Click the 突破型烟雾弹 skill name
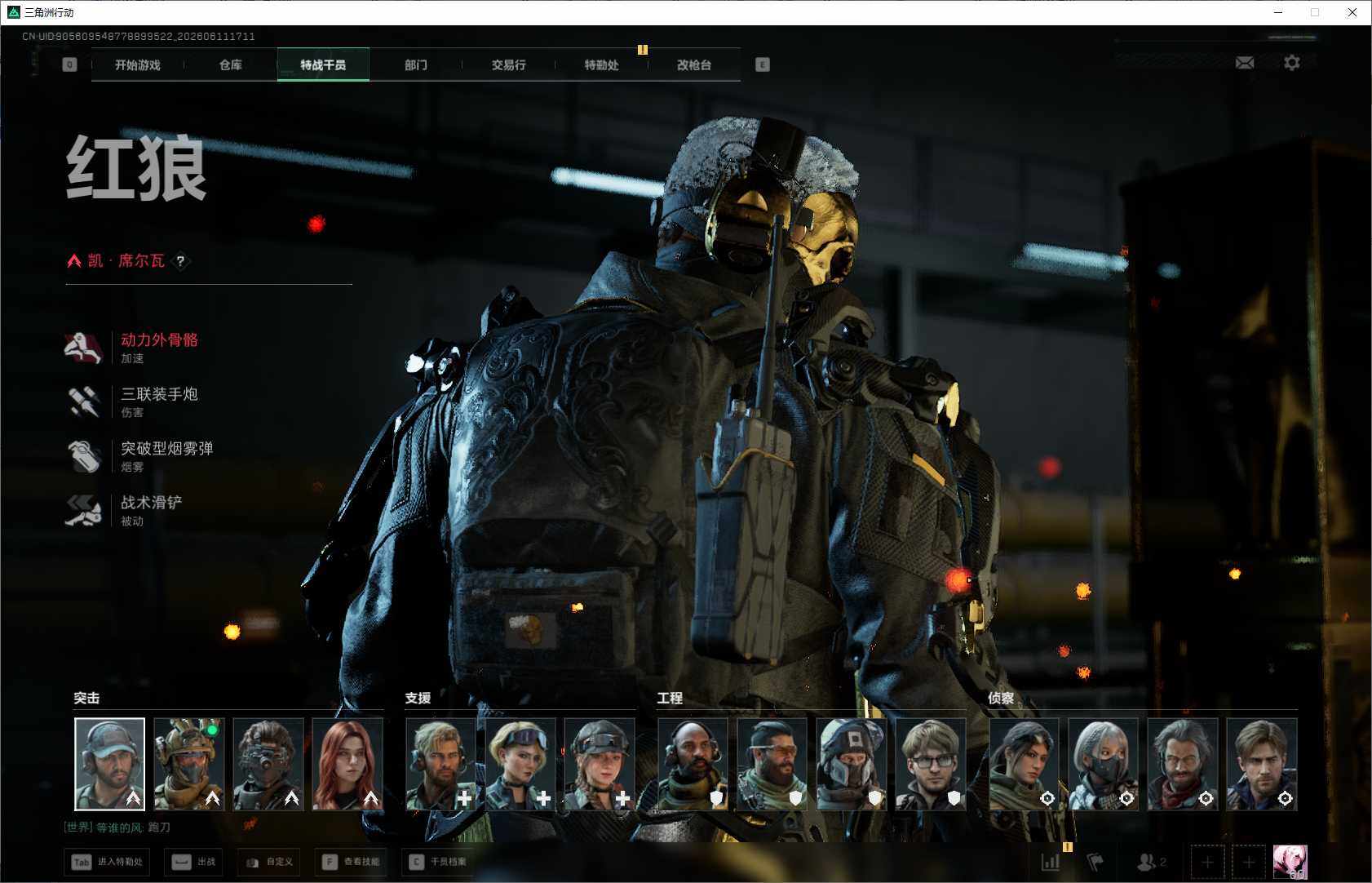The image size is (1372, 883). coord(167,449)
